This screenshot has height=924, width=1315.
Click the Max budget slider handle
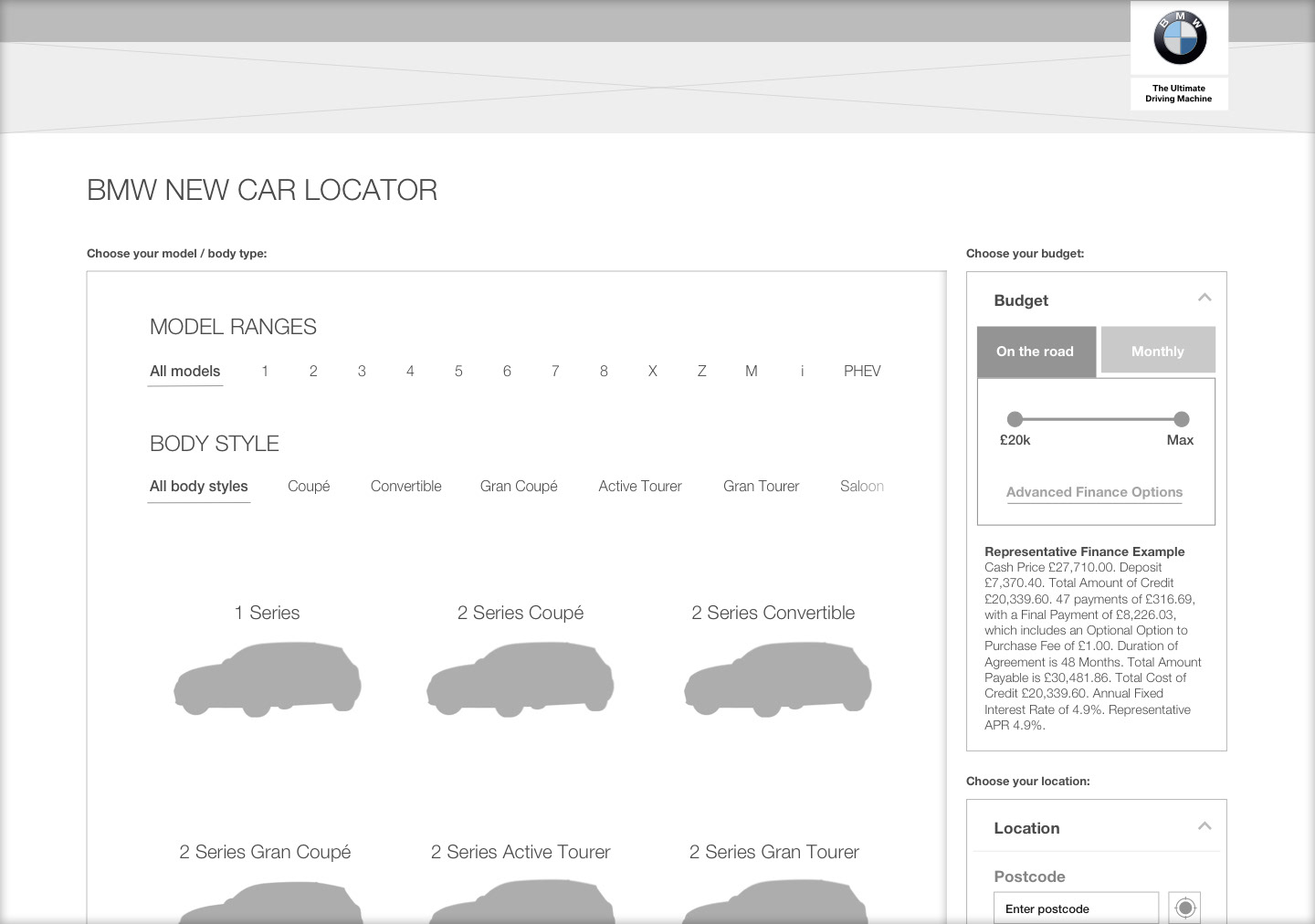click(1182, 419)
